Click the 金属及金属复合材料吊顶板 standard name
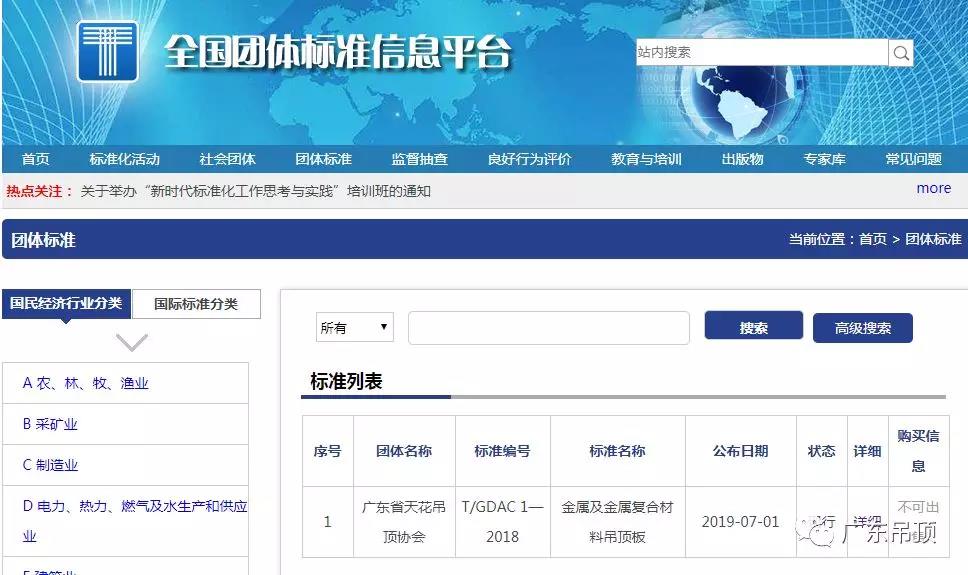 [x=617, y=522]
